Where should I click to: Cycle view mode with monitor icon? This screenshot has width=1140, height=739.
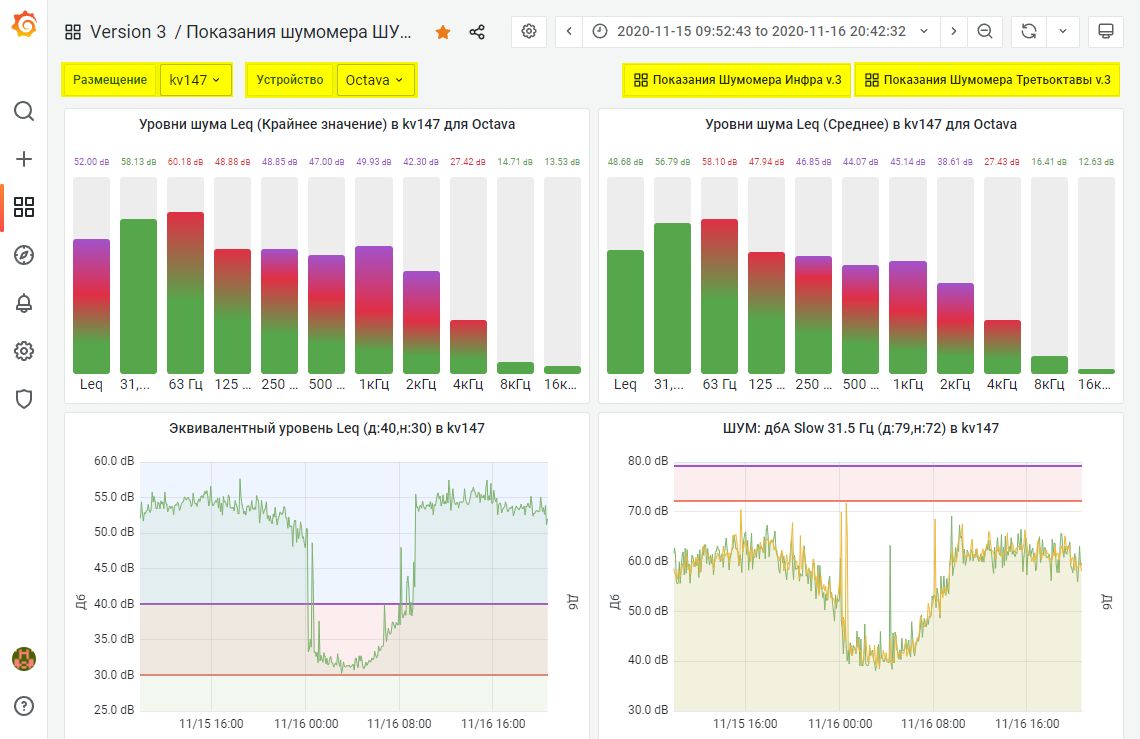1106,31
